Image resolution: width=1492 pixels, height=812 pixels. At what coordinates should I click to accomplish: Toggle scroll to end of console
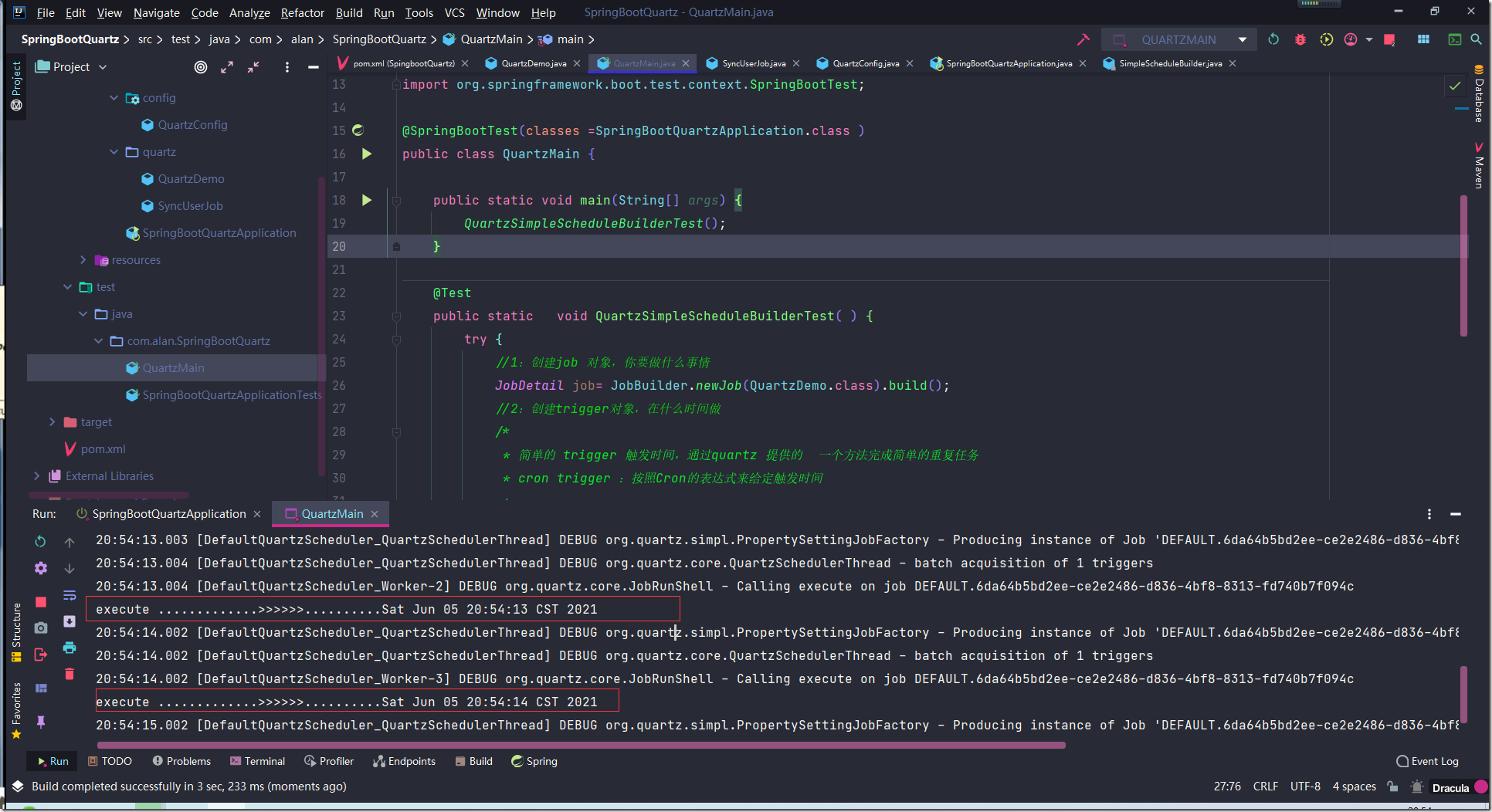click(x=70, y=621)
